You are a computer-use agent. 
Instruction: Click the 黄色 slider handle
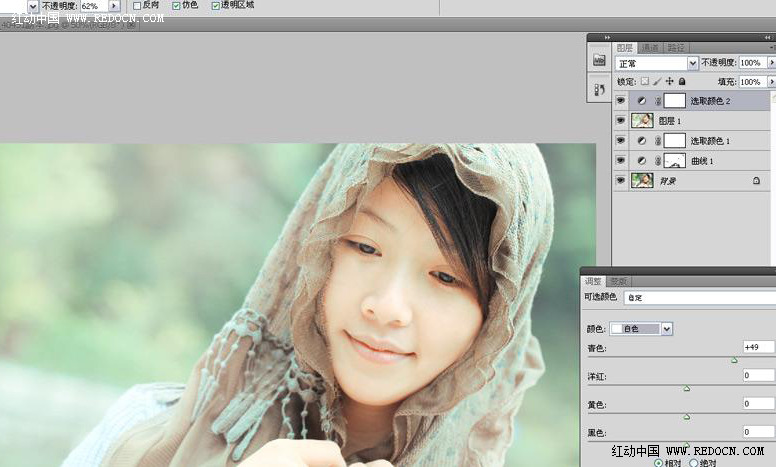[x=687, y=417]
